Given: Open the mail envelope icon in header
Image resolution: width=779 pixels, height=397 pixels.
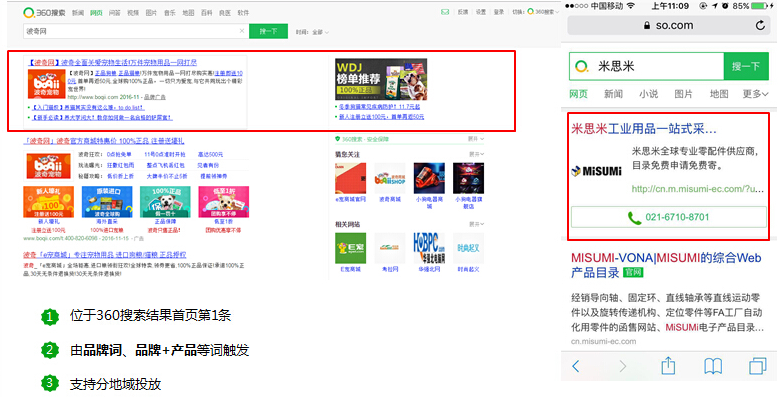Looking at the screenshot, I should (x=445, y=12).
